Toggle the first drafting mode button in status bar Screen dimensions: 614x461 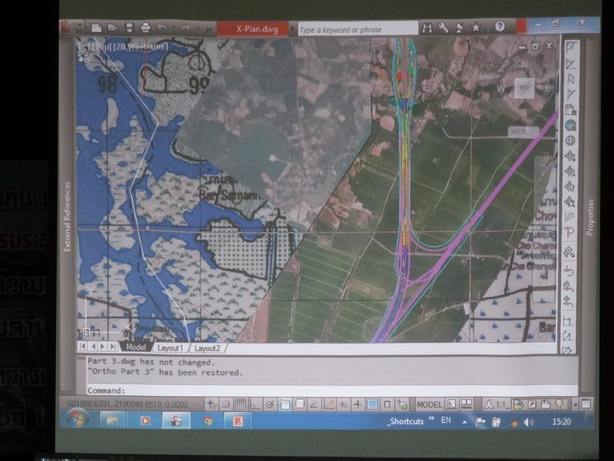point(211,404)
